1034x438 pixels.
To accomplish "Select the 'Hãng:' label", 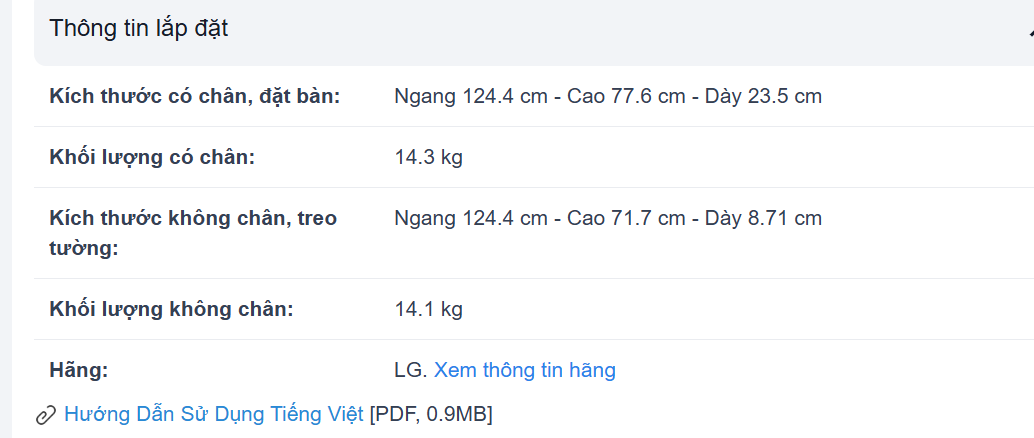I will coord(78,370).
